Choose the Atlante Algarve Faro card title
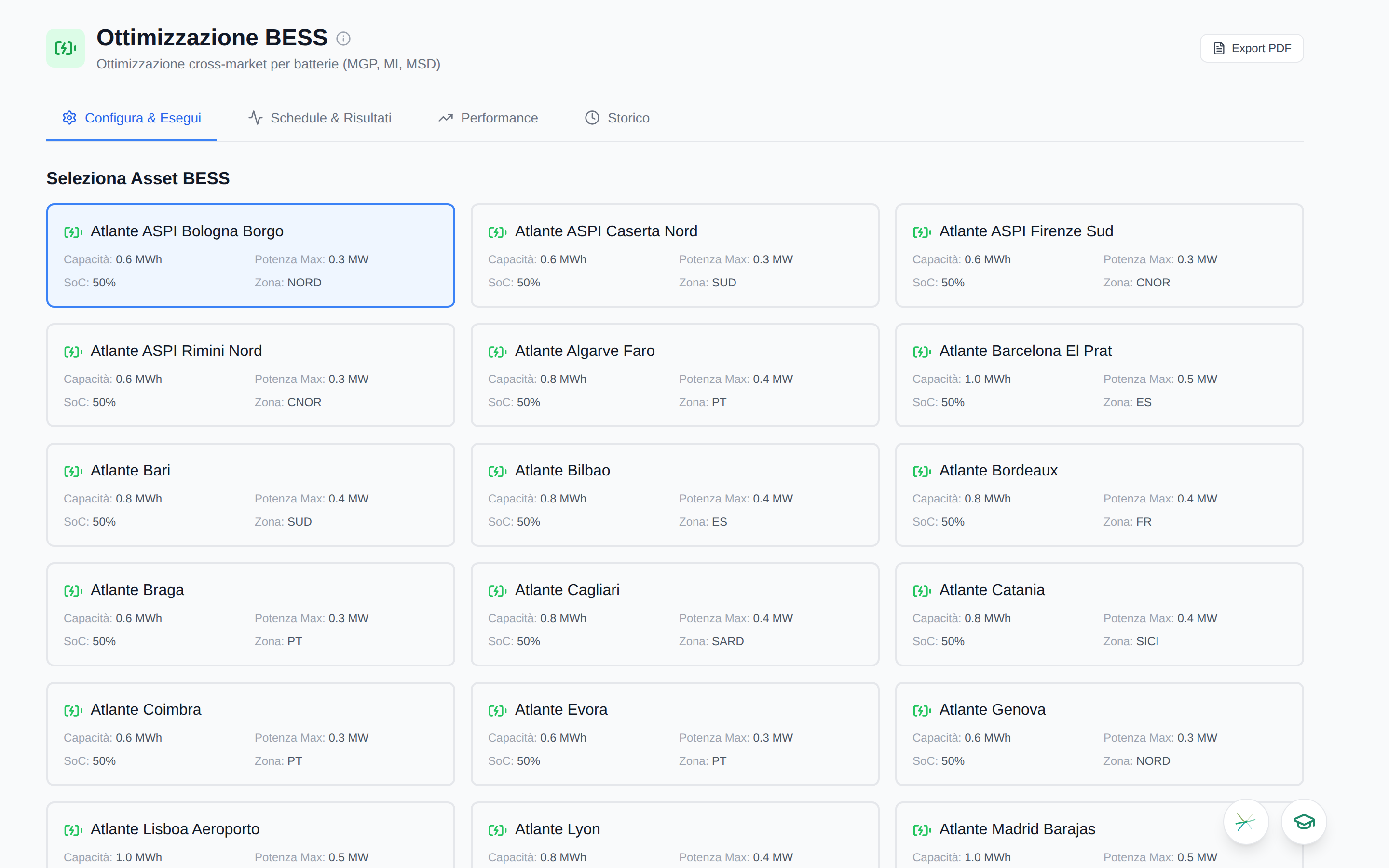Screen dimensions: 1389x868 click(585, 351)
